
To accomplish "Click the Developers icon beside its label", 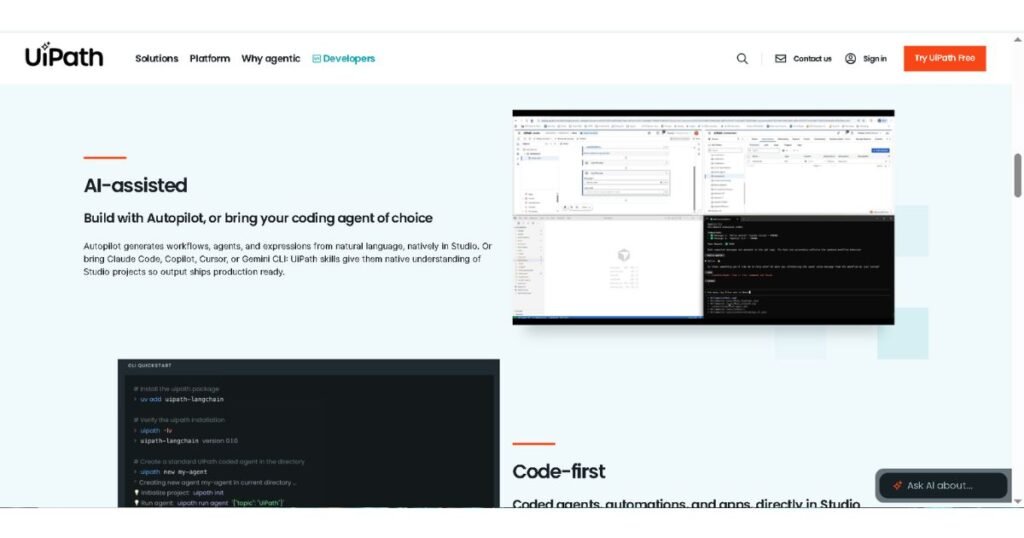I will (x=316, y=59).
